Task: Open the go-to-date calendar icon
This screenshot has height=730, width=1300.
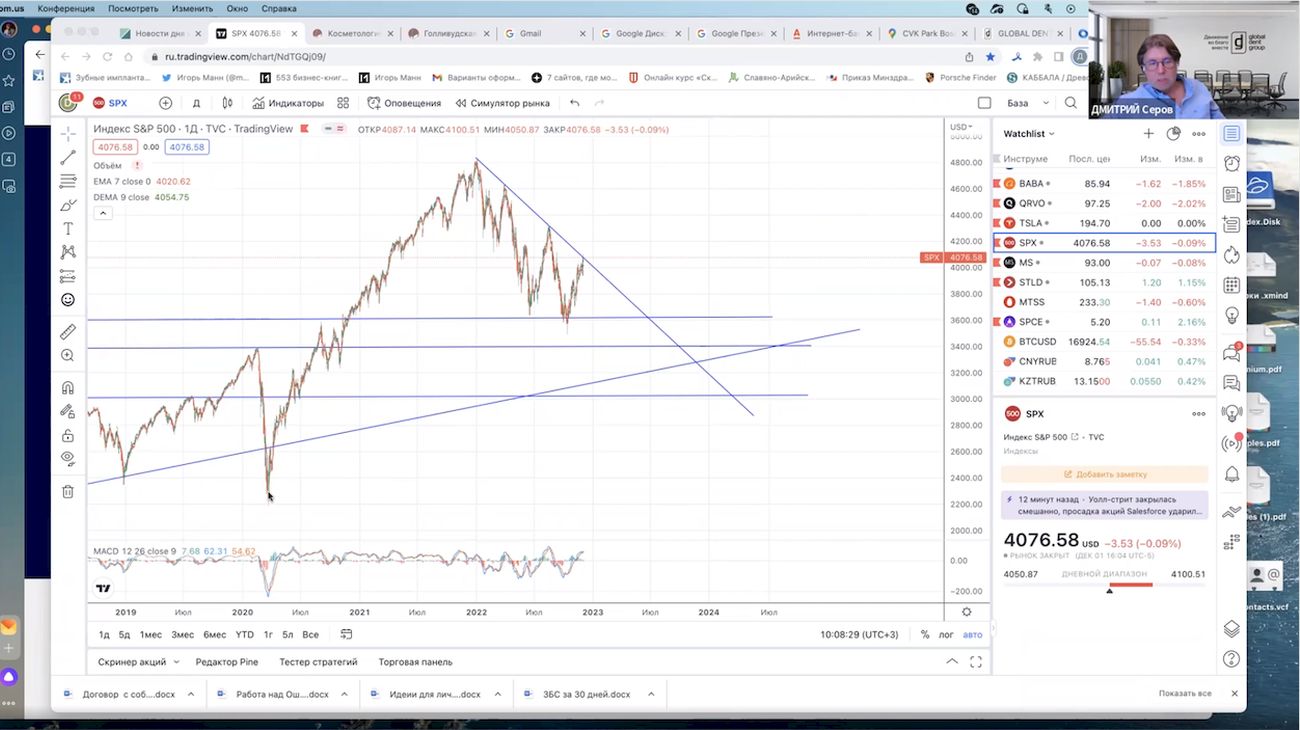Action: (346, 634)
